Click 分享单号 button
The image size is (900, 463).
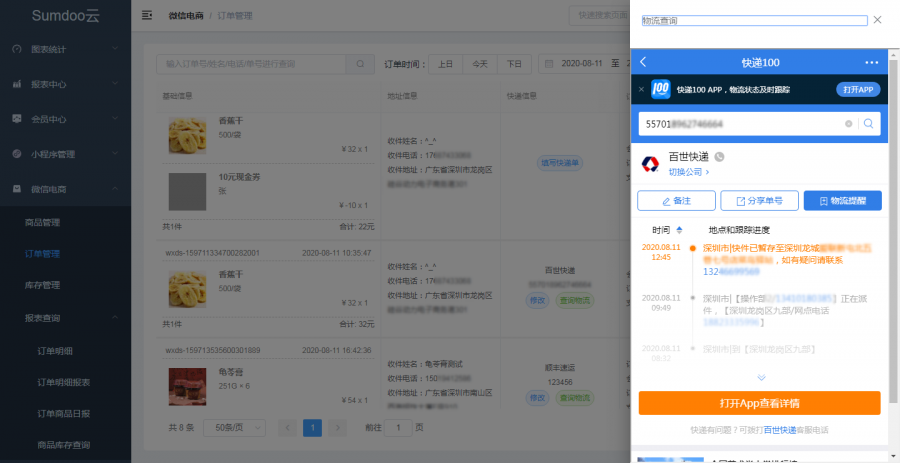(x=759, y=201)
